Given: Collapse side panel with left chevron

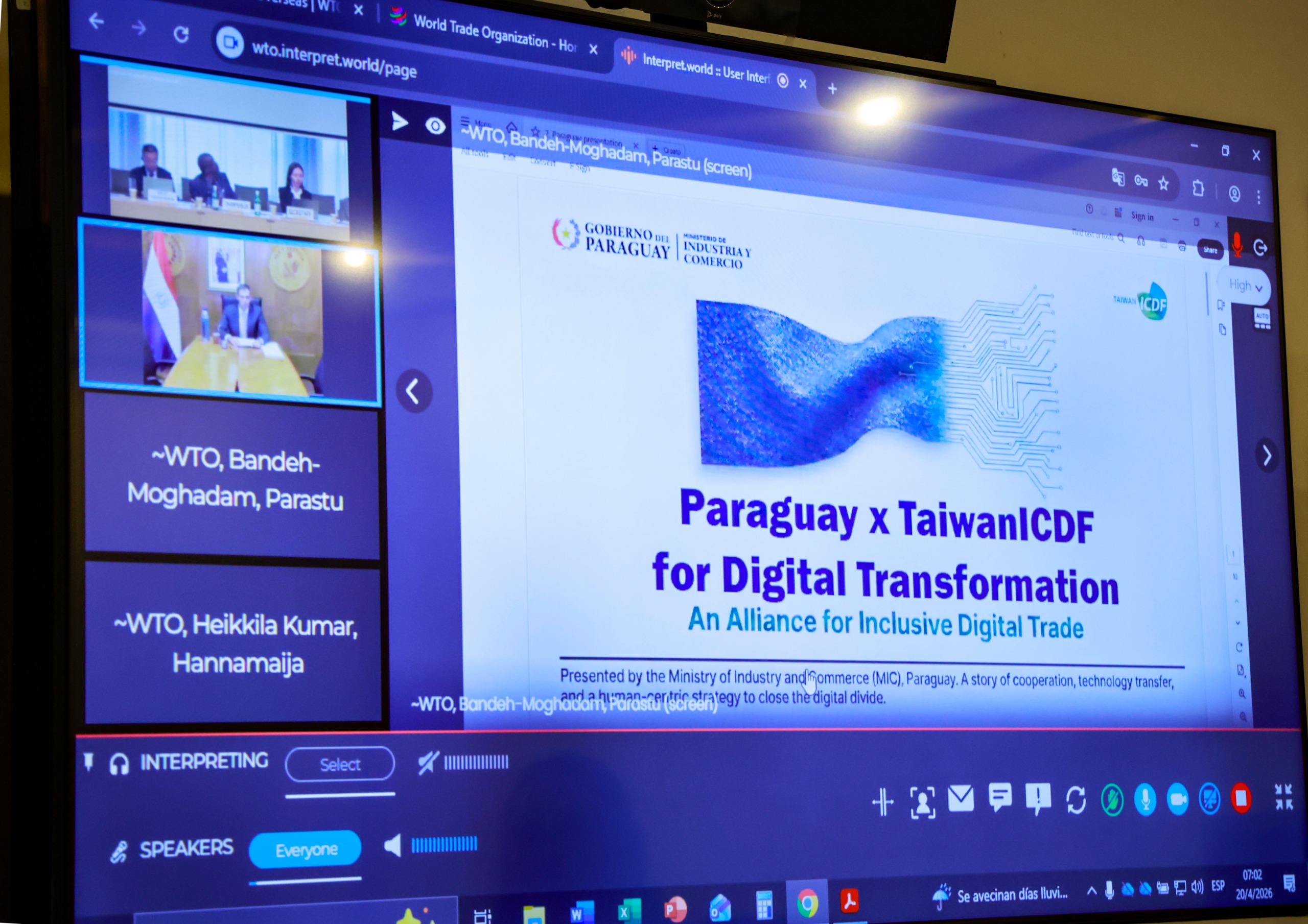Looking at the screenshot, I should point(414,391).
